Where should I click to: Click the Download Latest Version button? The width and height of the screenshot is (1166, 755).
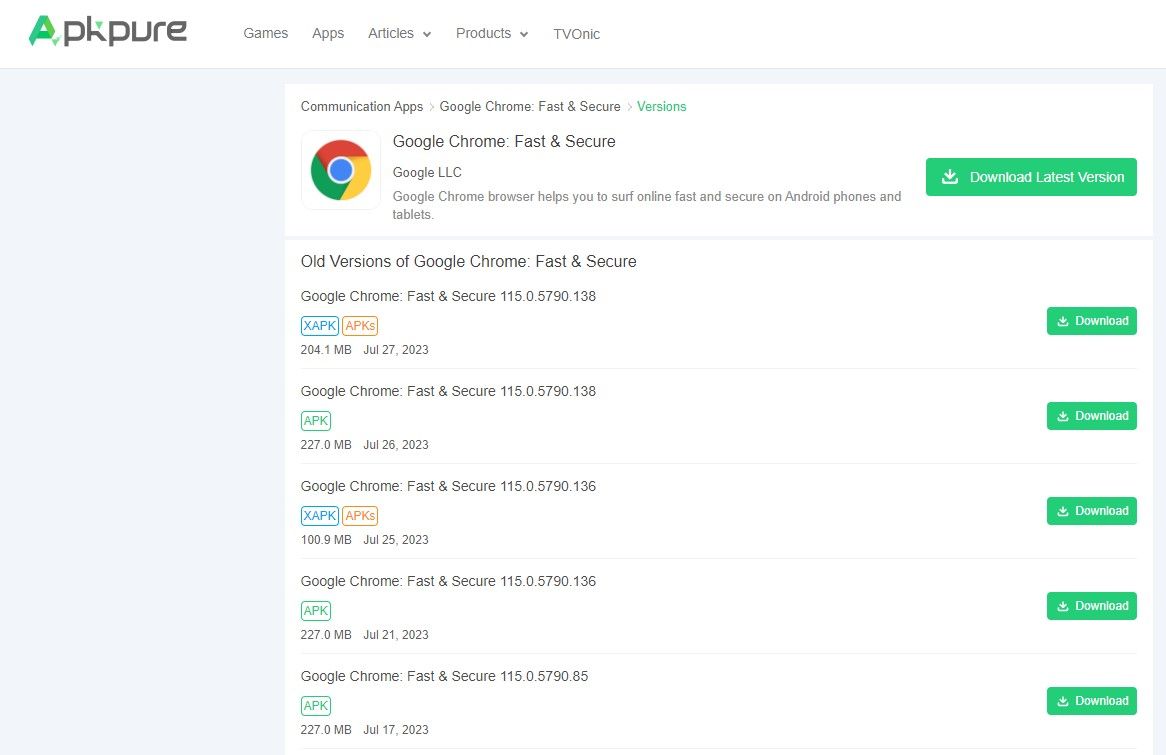pyautogui.click(x=1031, y=177)
